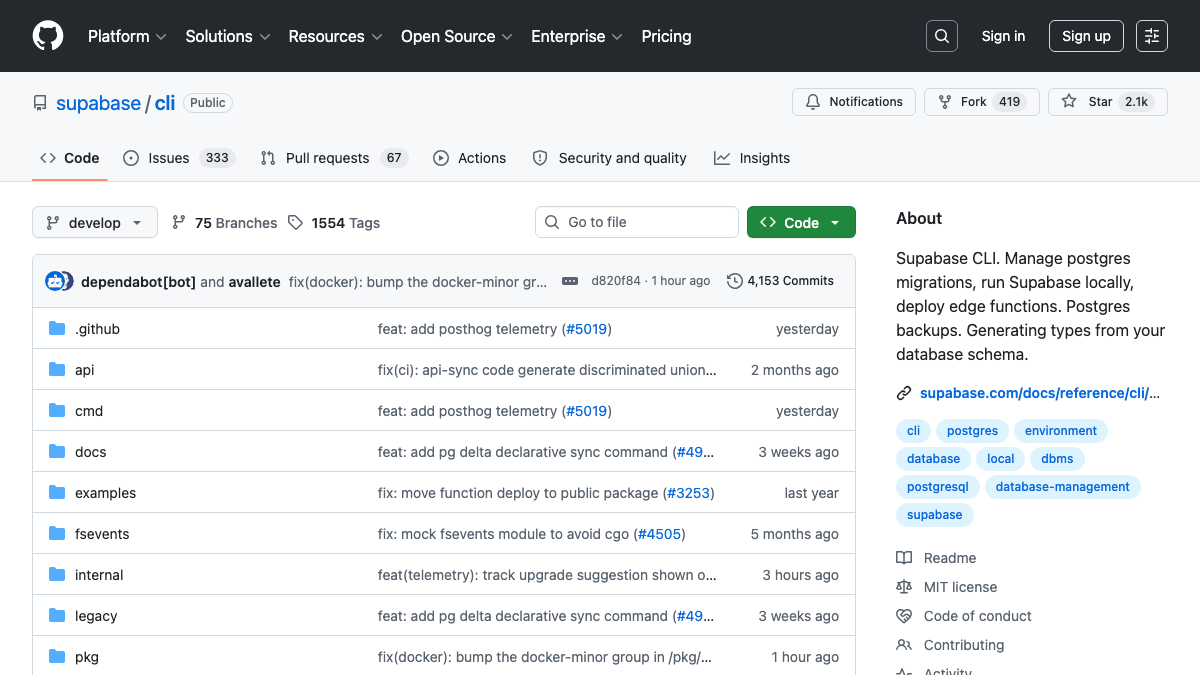This screenshot has width=1200, height=675.
Task: Click the appearance settings icon in header
Action: click(x=1152, y=36)
